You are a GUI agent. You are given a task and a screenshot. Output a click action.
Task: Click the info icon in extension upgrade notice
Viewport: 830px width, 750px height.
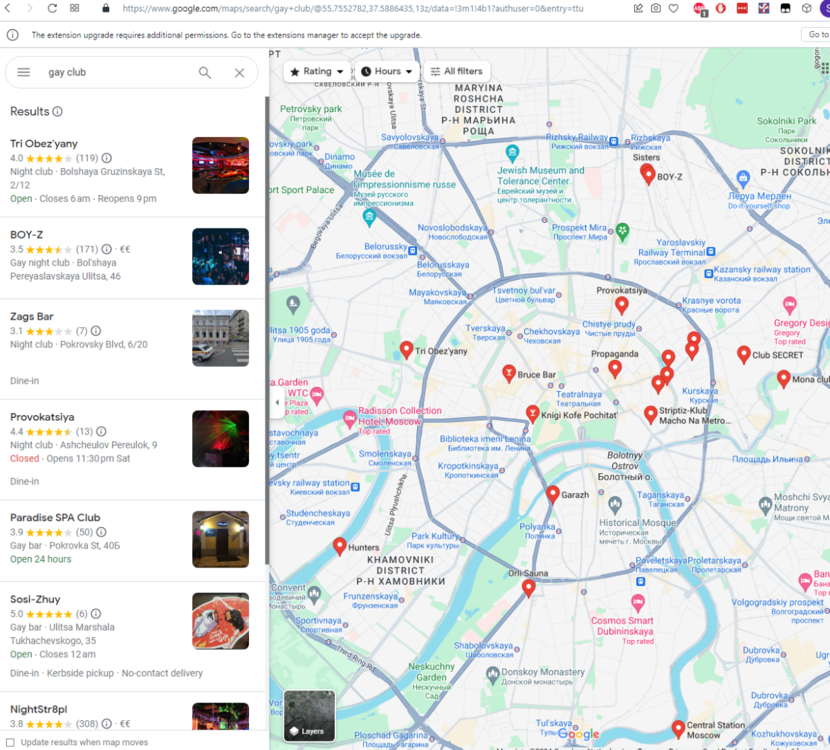click(x=12, y=35)
